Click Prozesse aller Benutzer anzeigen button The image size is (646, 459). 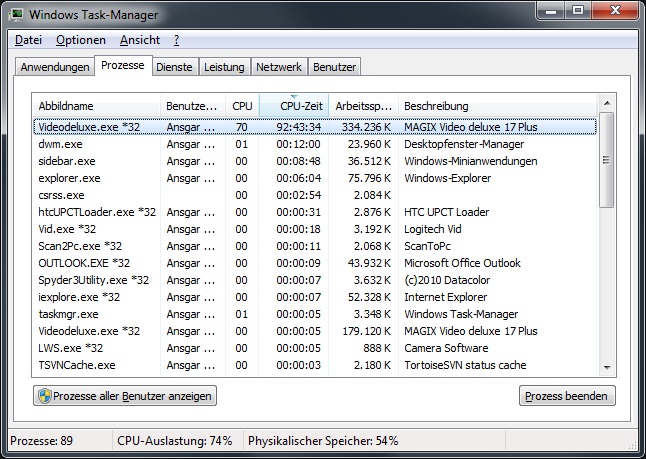125,396
